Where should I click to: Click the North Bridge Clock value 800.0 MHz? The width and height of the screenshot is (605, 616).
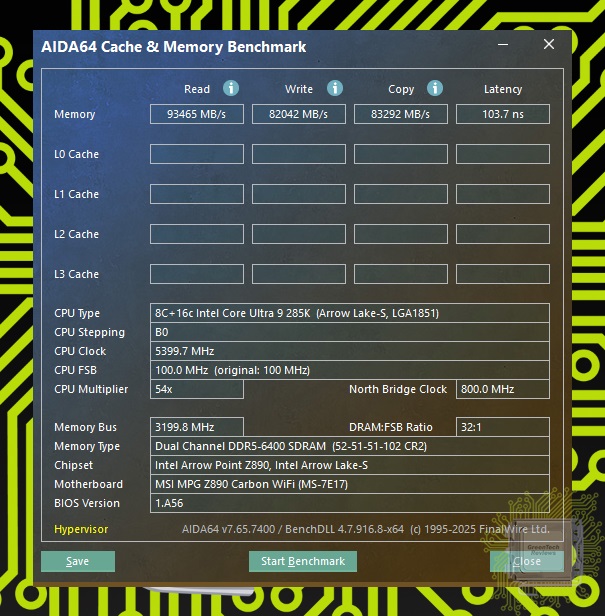(x=503, y=389)
